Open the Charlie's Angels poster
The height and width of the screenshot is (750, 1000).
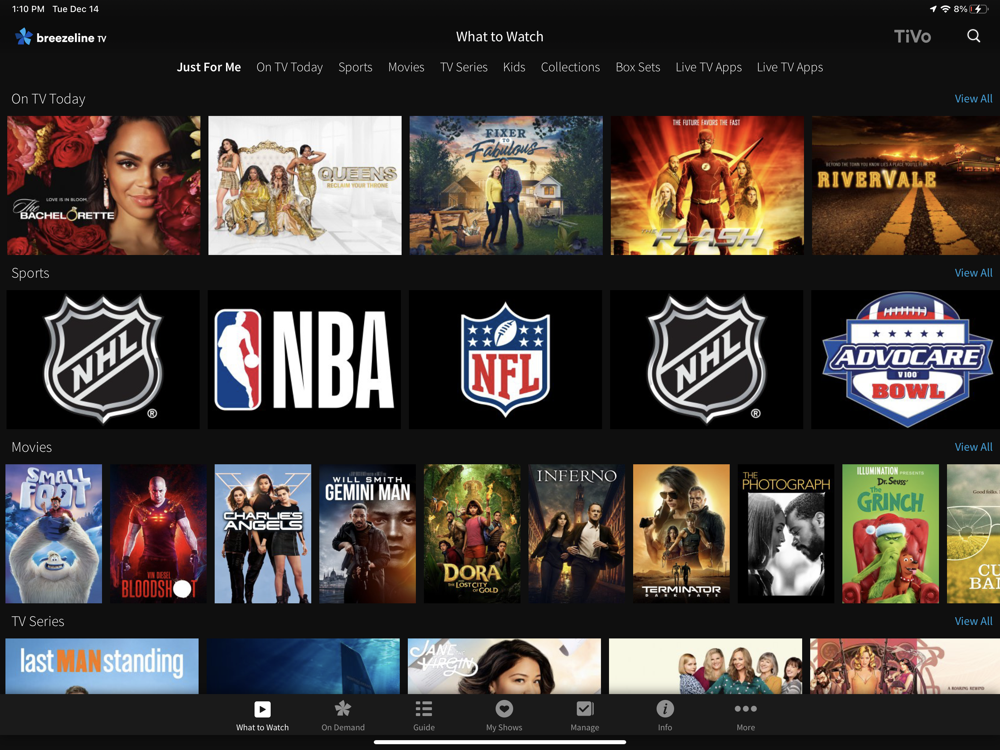[x=263, y=534]
